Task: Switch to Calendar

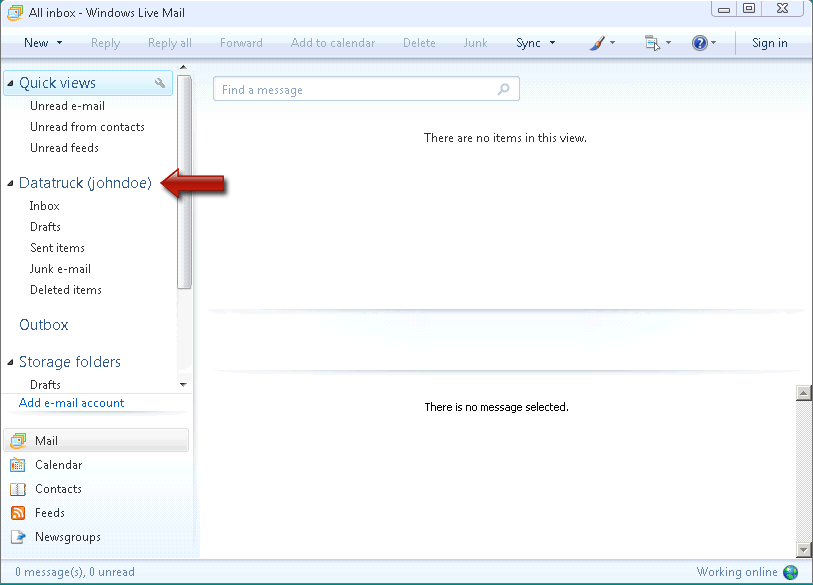Action: tap(59, 465)
